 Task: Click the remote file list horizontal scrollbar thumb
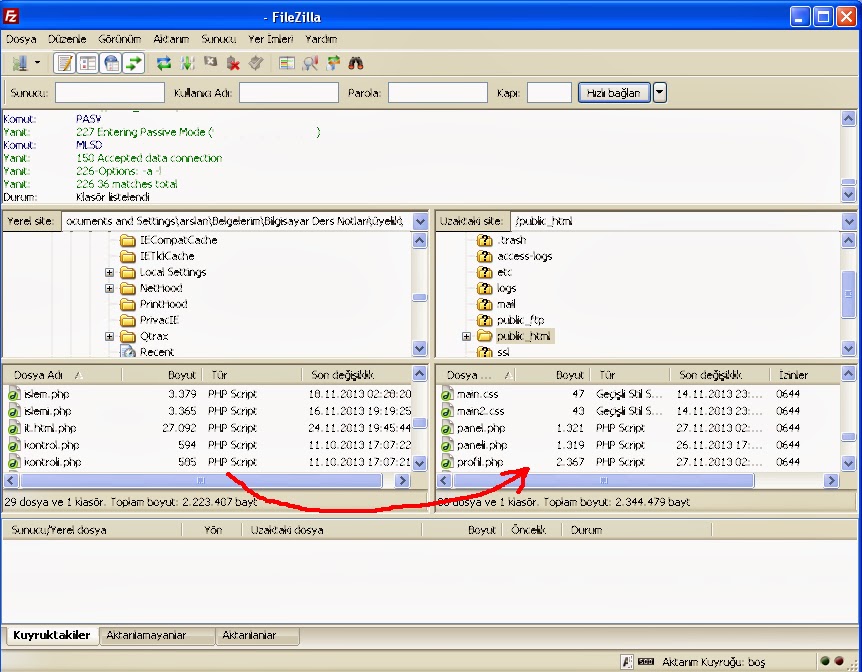pos(603,481)
